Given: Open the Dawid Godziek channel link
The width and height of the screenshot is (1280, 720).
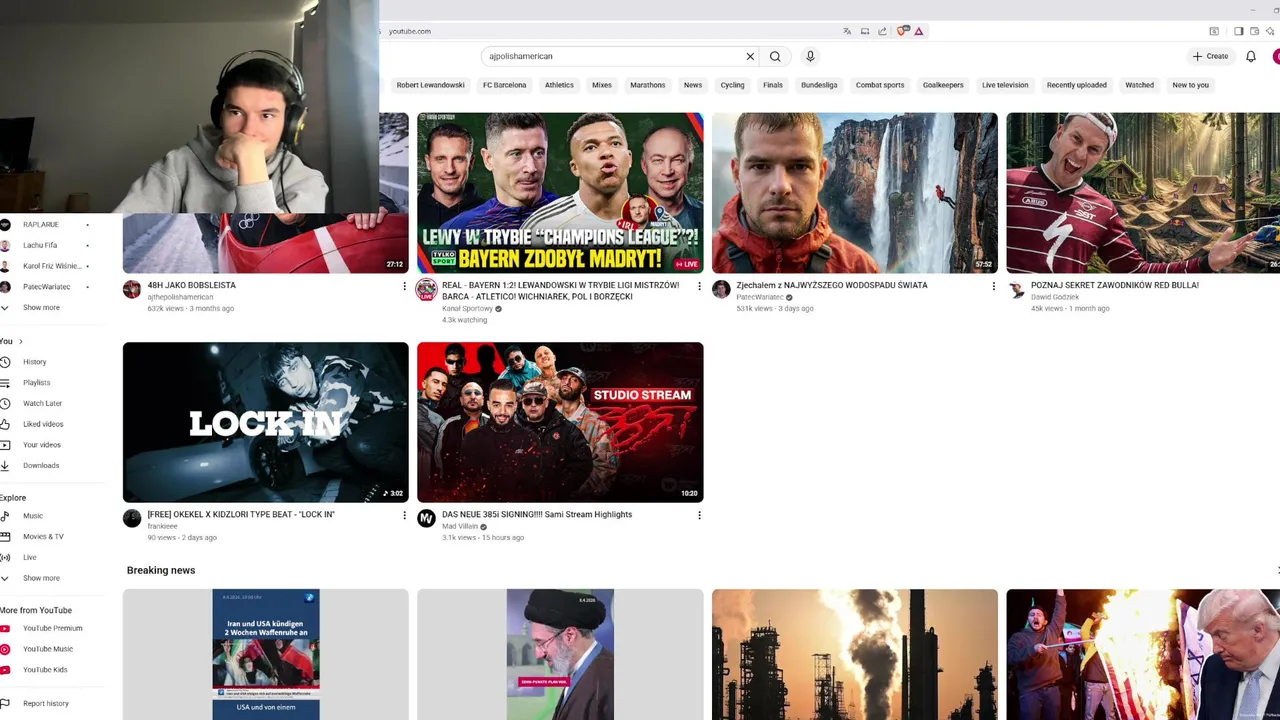Looking at the screenshot, I should pos(1055,297).
